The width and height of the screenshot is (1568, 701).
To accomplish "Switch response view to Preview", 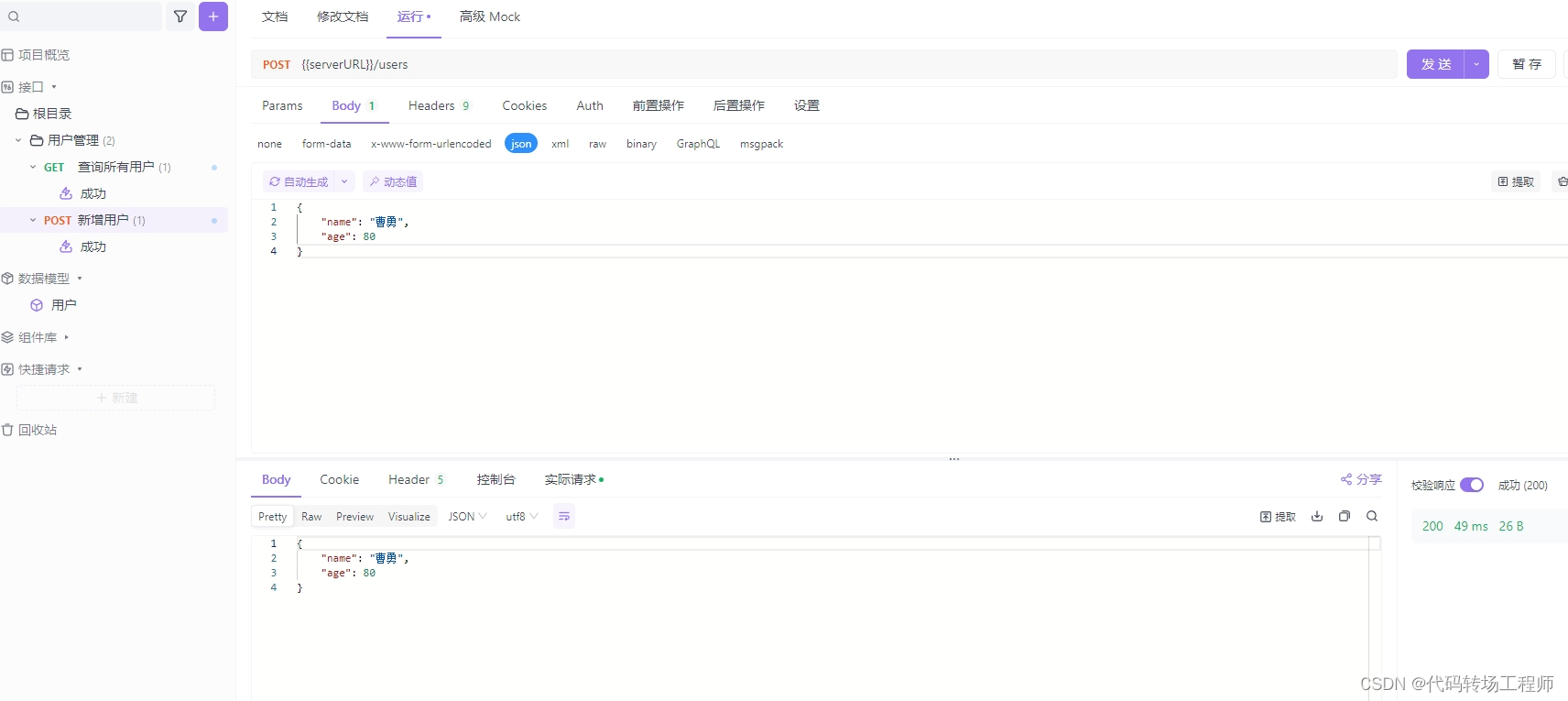I will (x=354, y=517).
